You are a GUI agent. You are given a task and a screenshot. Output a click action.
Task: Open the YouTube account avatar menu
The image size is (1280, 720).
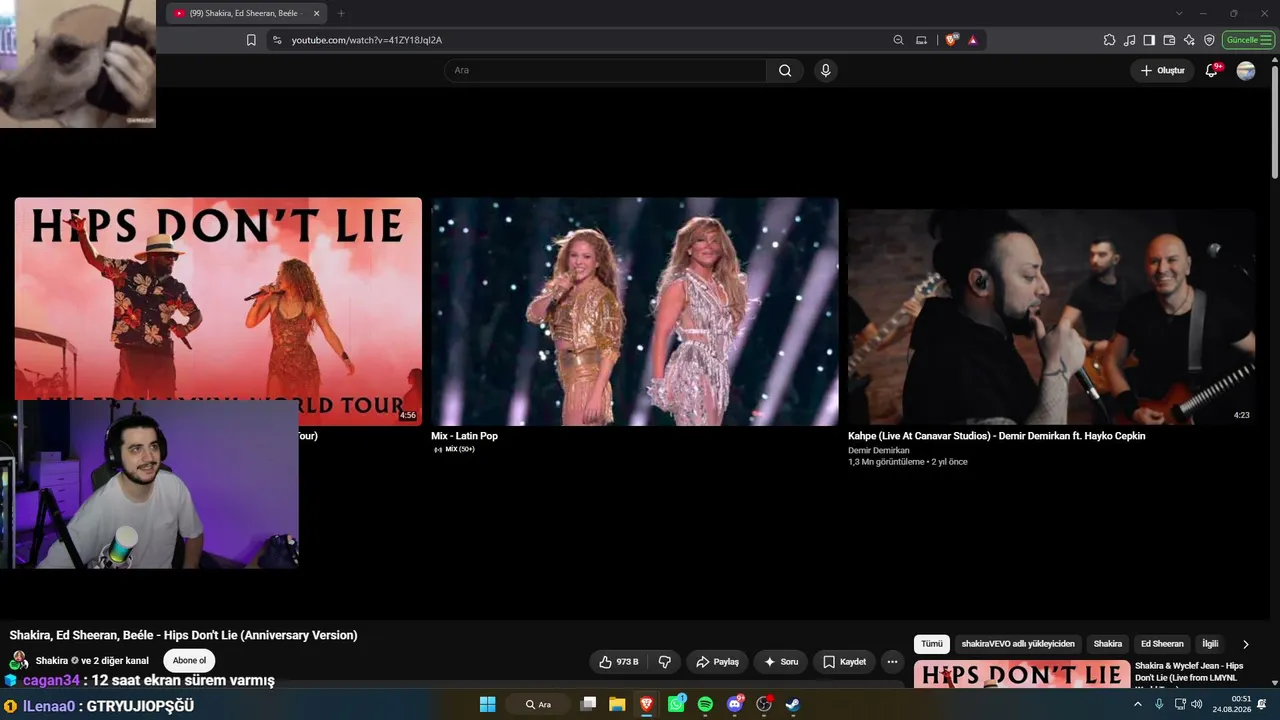tap(1246, 71)
